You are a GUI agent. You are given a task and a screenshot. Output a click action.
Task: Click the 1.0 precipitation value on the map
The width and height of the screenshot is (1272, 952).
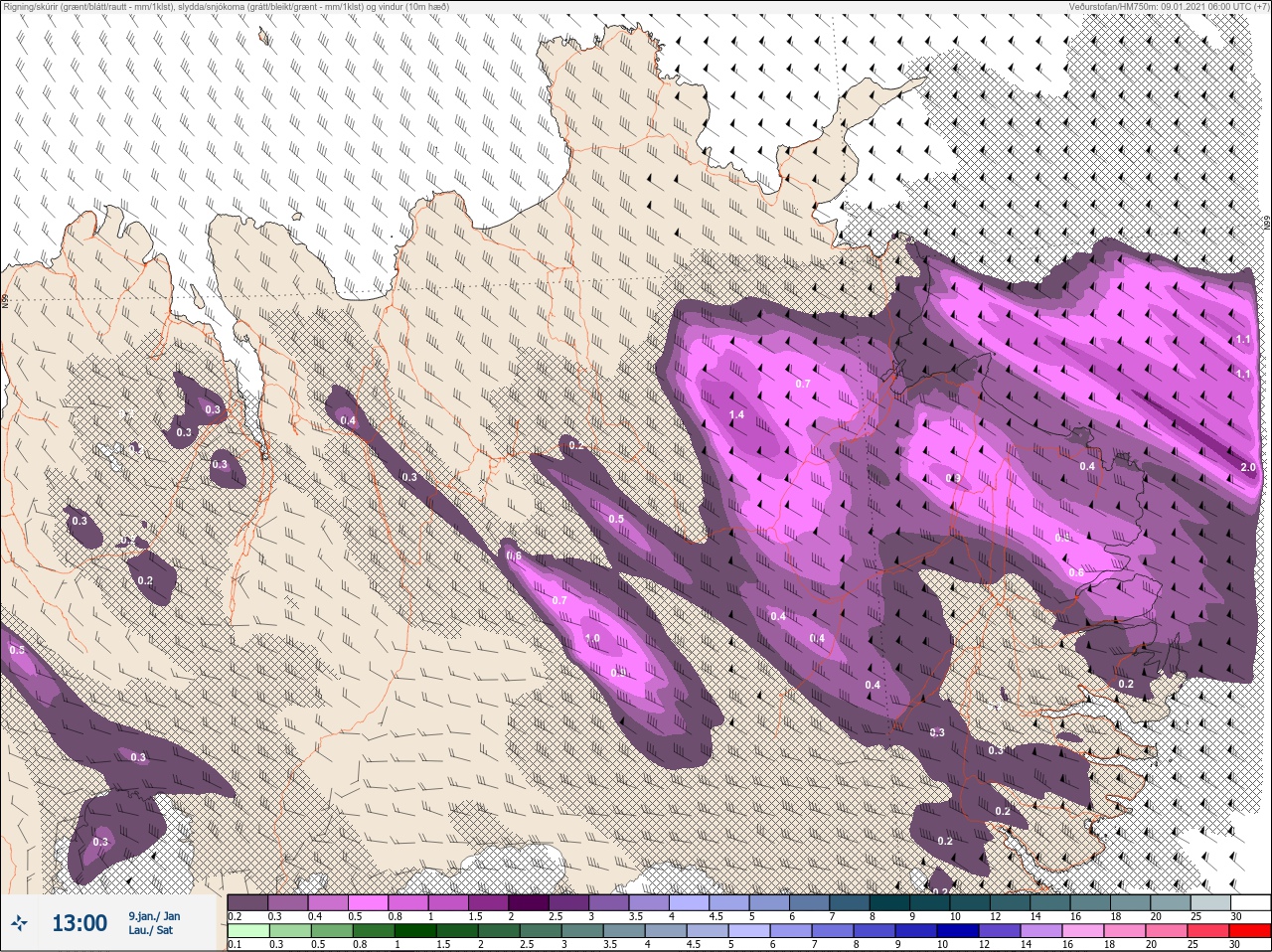592,639
